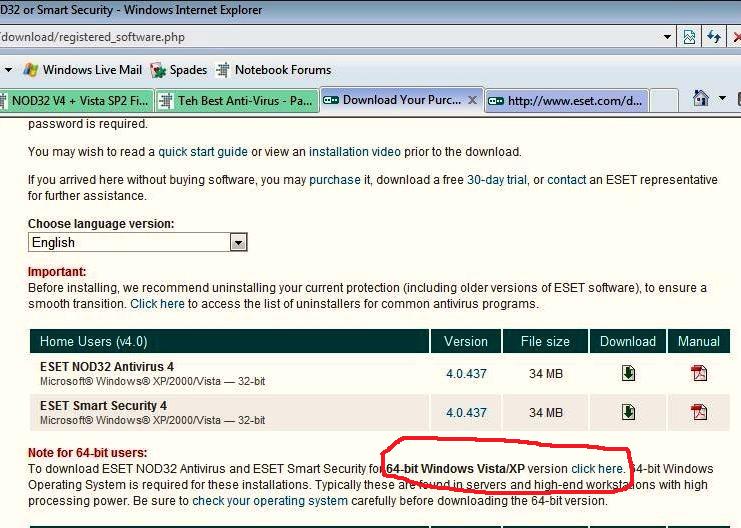
Task: Download ESET NOD32 Antivirus 4 installer
Action: [628, 373]
